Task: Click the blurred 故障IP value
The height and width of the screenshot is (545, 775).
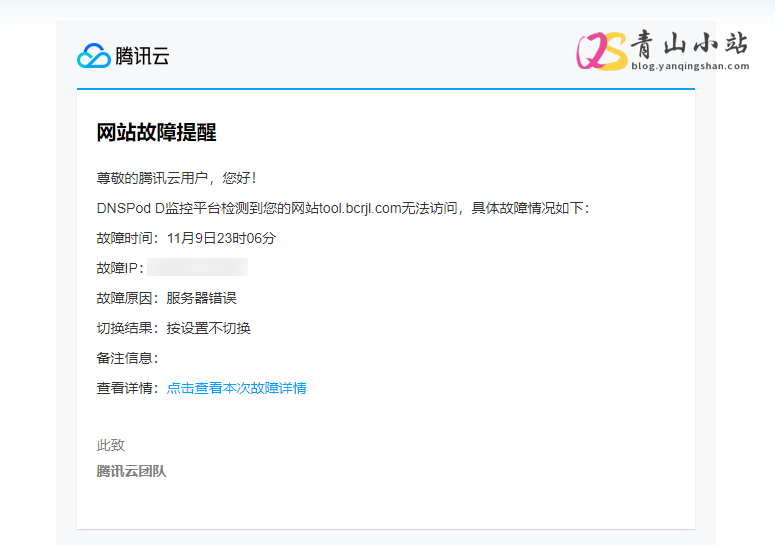Action: (x=198, y=267)
